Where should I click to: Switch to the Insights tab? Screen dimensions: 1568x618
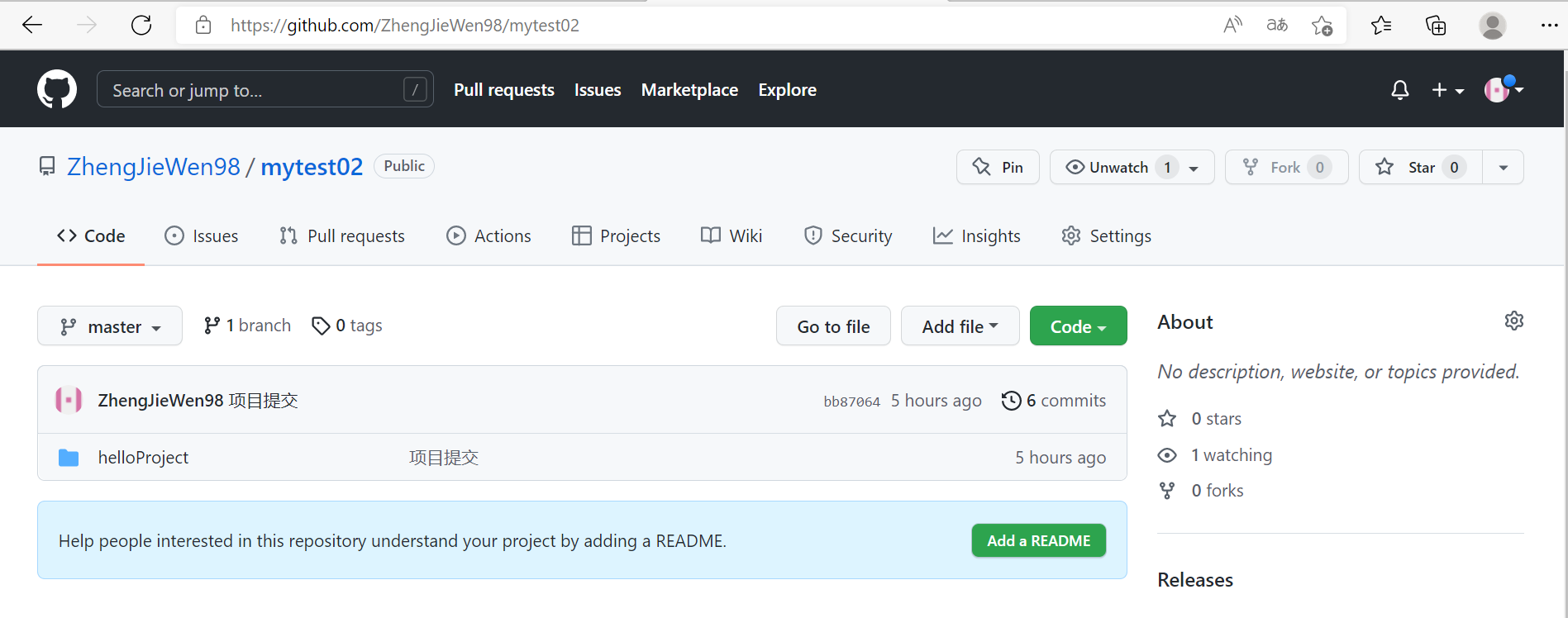click(976, 236)
